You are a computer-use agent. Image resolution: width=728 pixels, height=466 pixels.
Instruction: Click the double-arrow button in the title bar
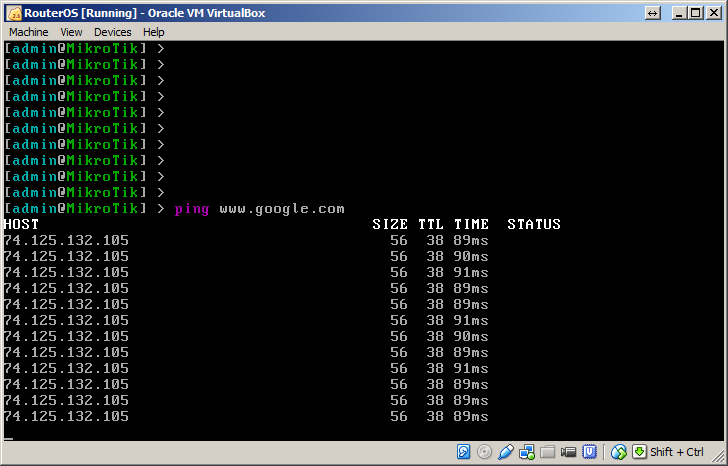(652, 13)
